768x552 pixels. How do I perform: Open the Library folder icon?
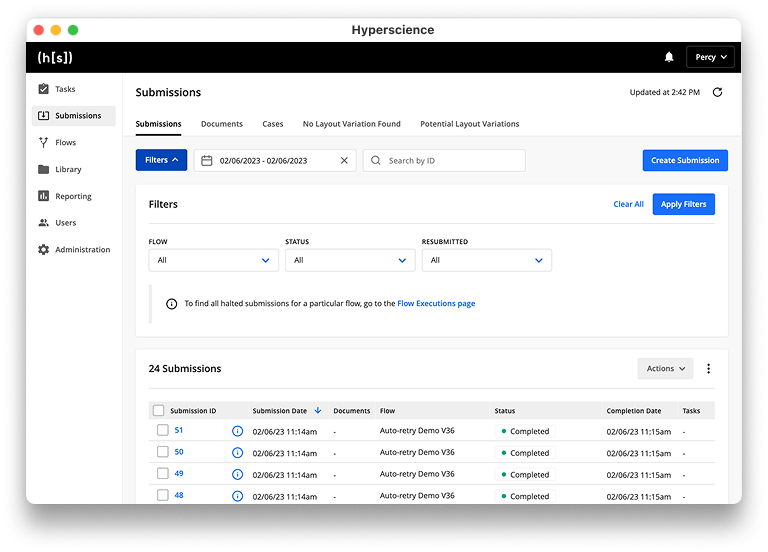point(44,169)
